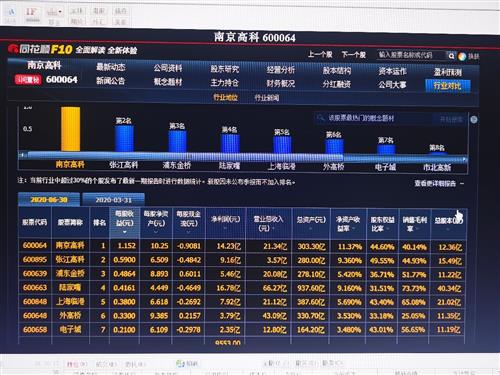500x375 pixels.
Task: Go to 下一个股 next stock
Action: click(354, 54)
